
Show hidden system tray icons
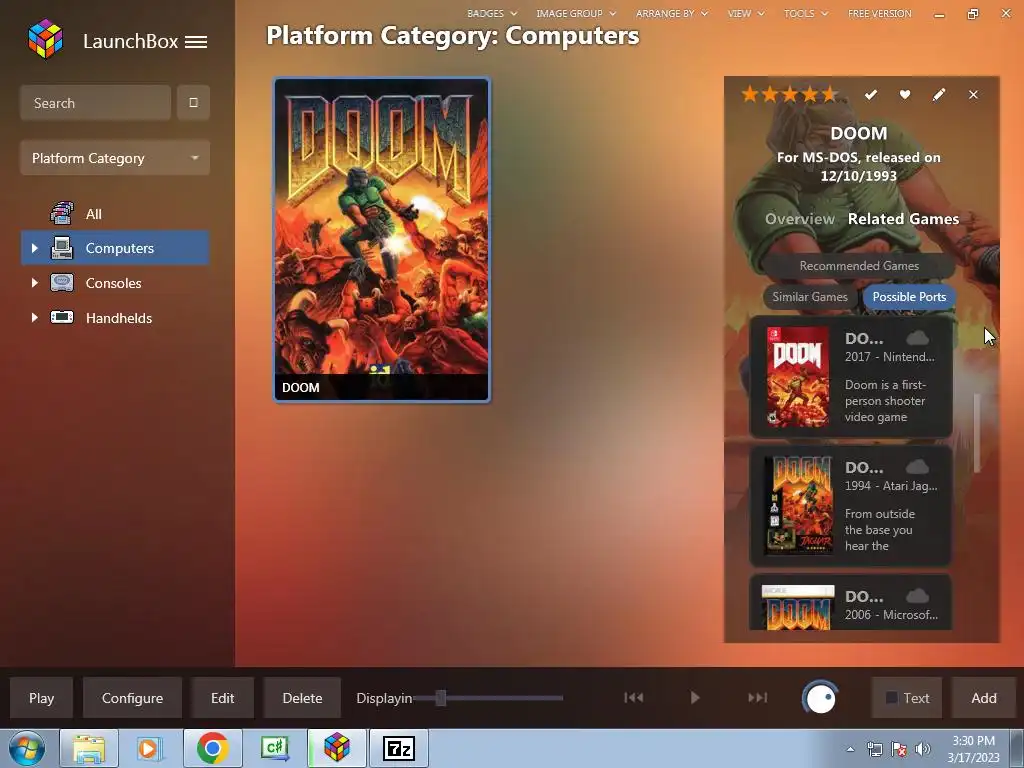click(x=850, y=749)
